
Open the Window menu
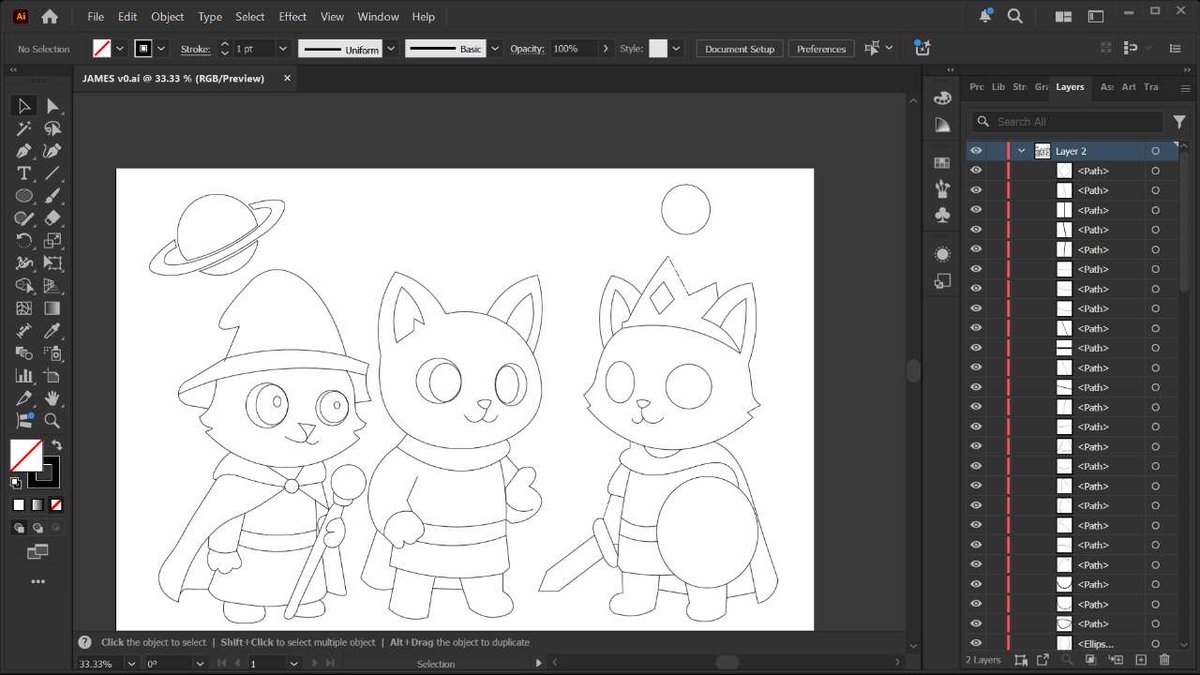point(378,17)
